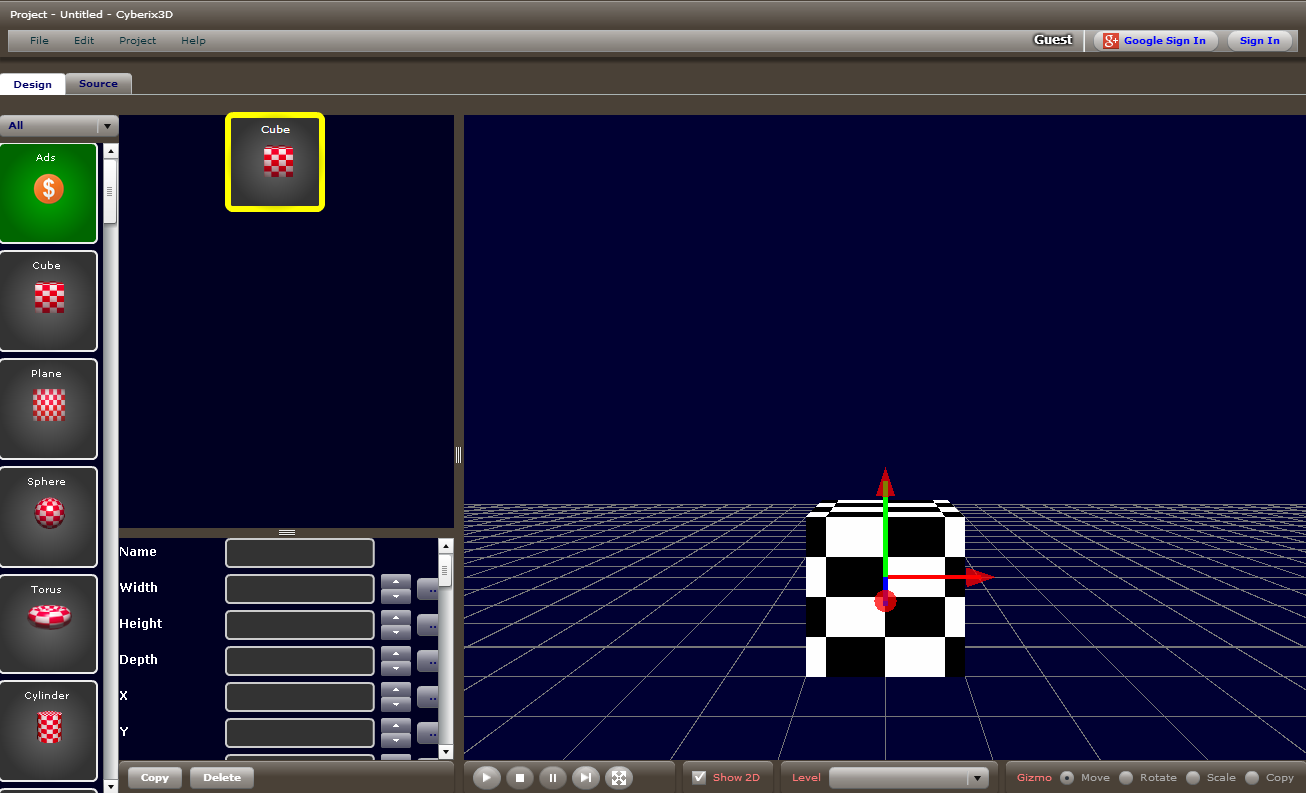Step forward one frame
The image size is (1306, 793).
coord(586,777)
